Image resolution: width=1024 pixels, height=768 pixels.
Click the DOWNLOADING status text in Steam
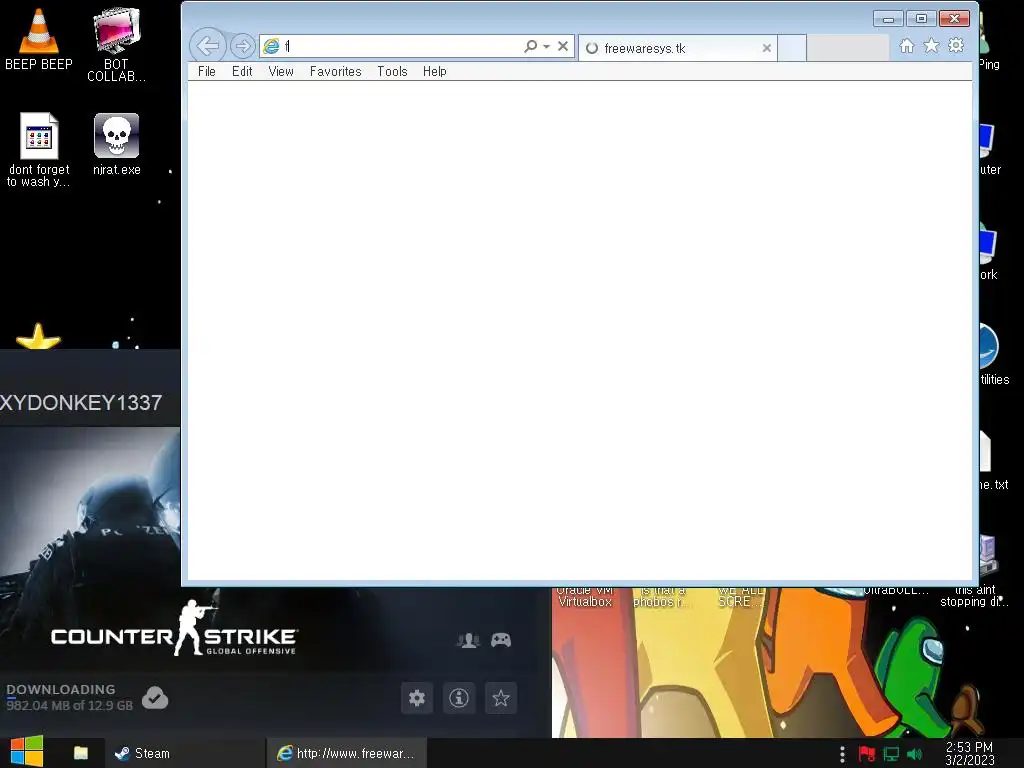click(x=61, y=689)
